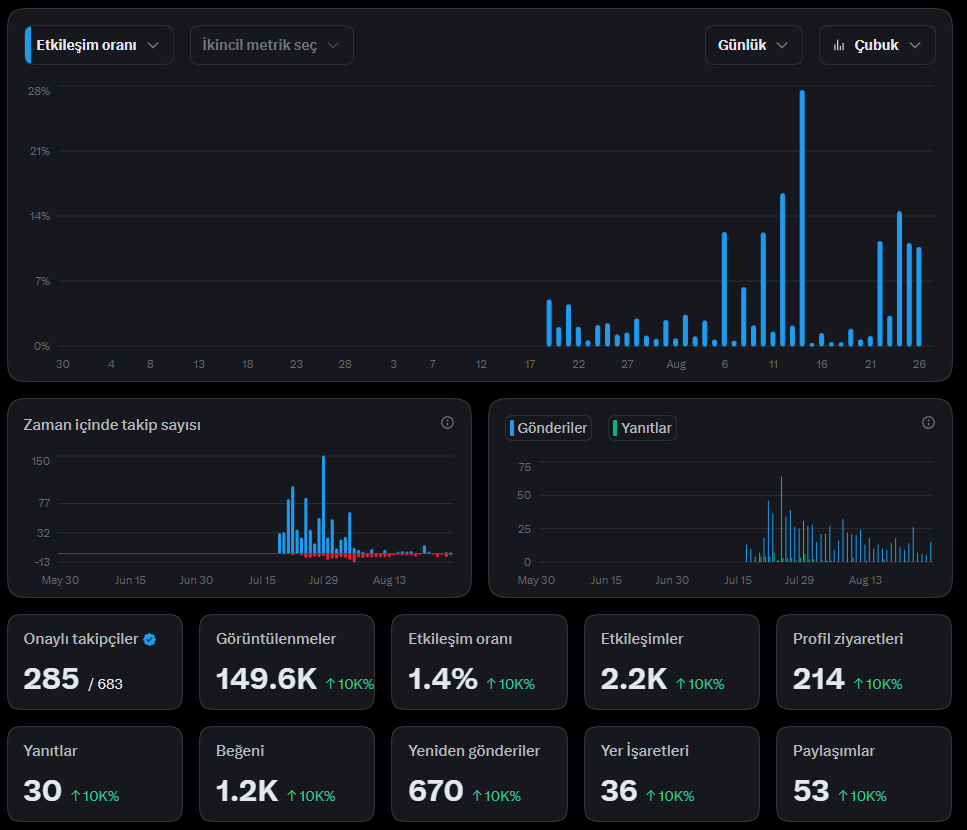Toggle the Gönderiler series legend
The height and width of the screenshot is (830, 967).
[x=548, y=428]
